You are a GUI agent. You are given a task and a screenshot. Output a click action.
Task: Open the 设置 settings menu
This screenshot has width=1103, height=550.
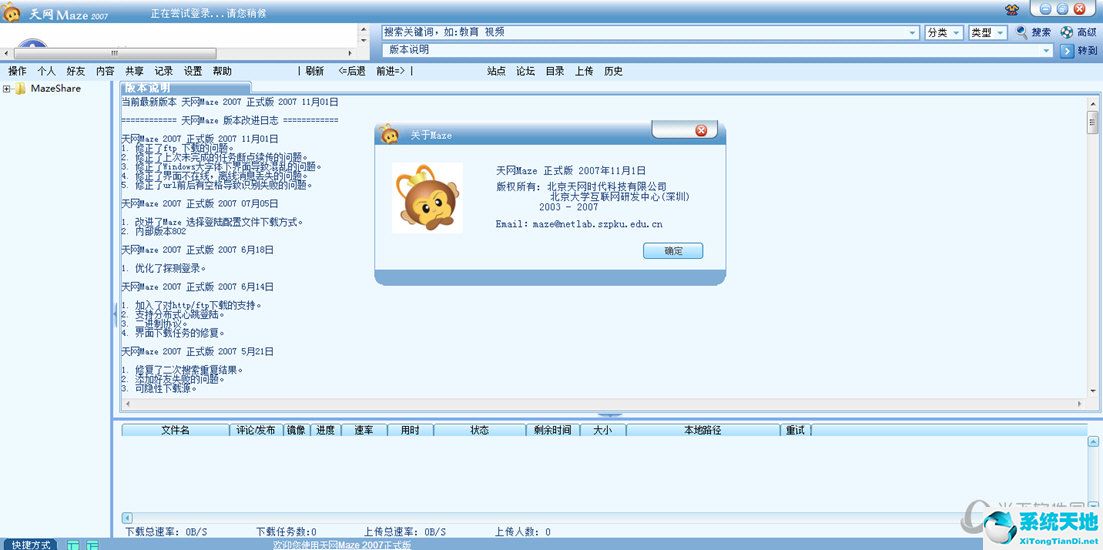[x=193, y=71]
